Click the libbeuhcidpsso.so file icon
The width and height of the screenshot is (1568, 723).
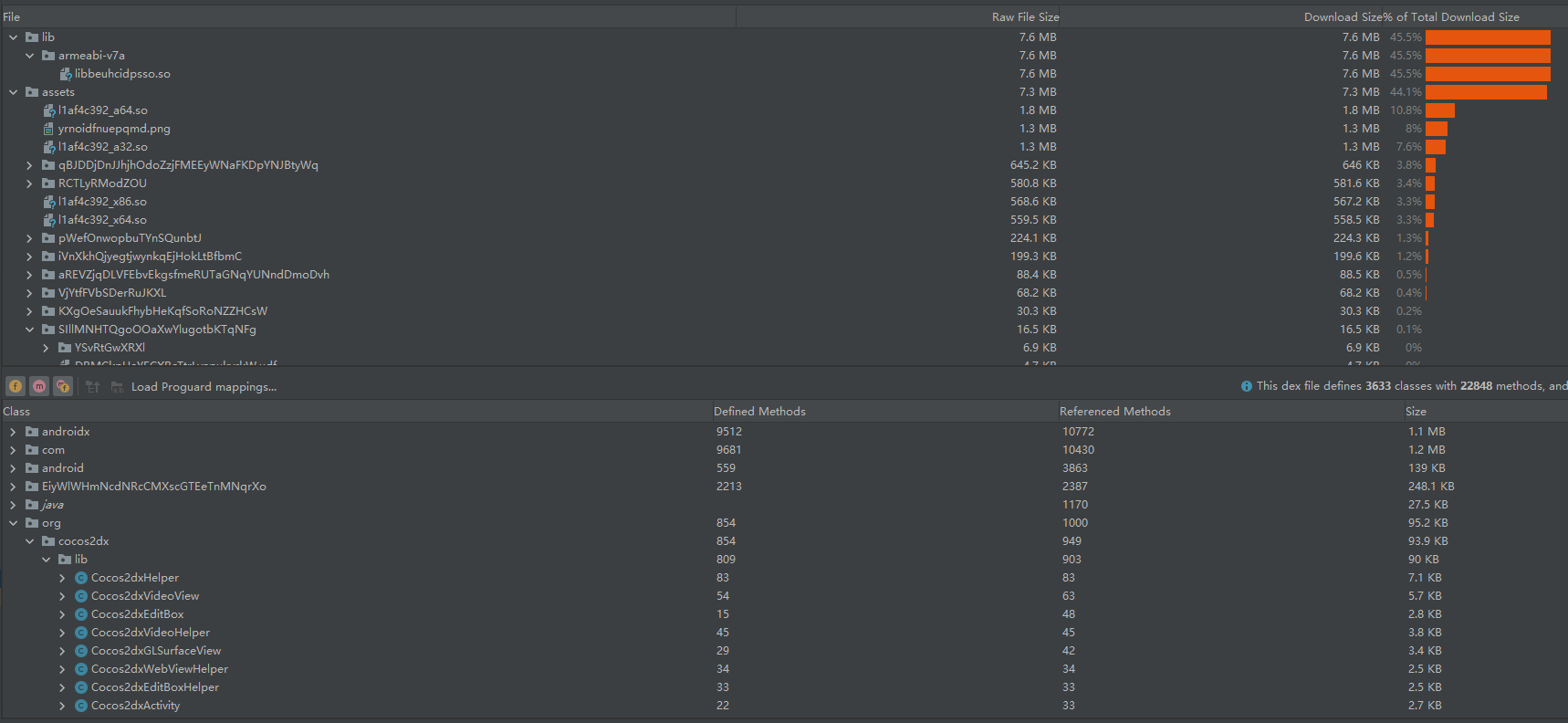[x=66, y=74]
